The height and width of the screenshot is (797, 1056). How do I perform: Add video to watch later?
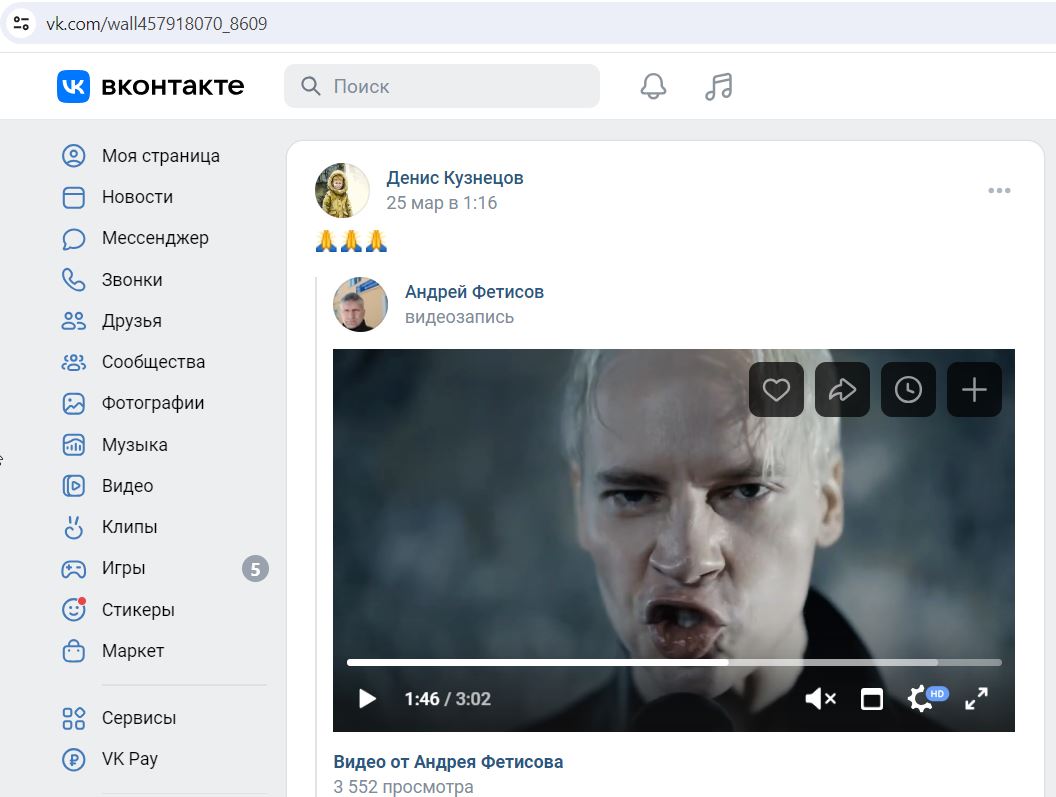pyautogui.click(x=908, y=389)
